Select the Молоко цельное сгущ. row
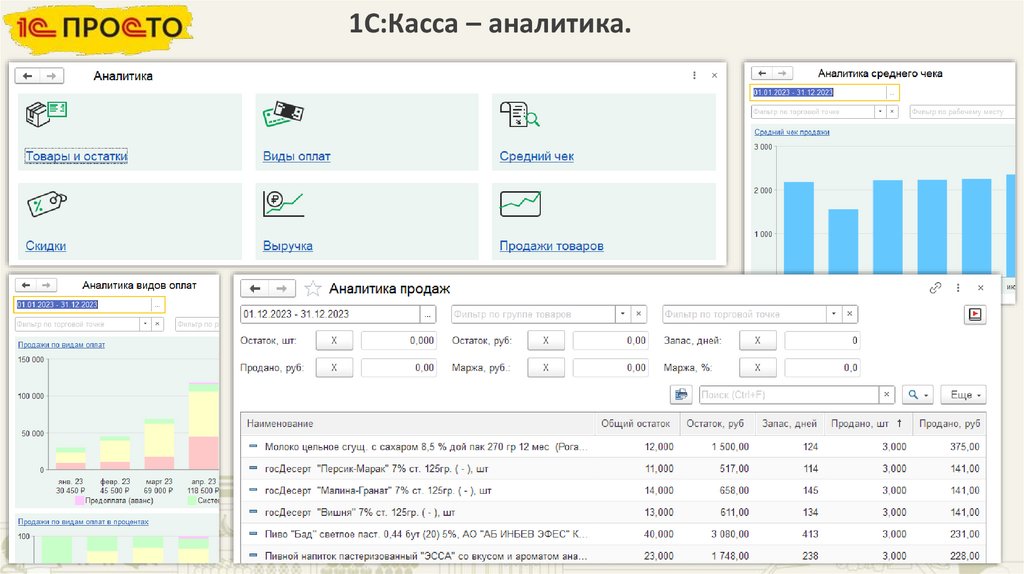1024x574 pixels. click(x=613, y=447)
